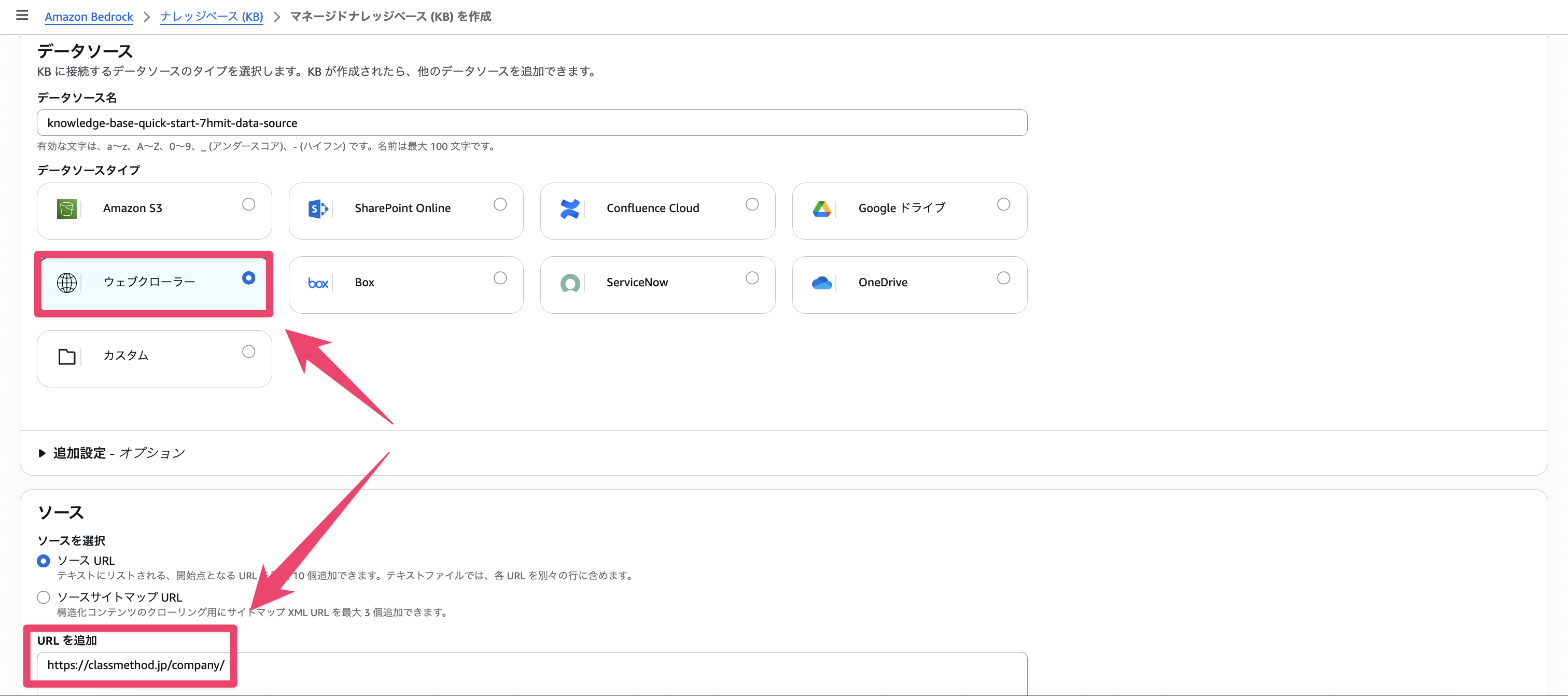
Task: Choose the ソース URL radio option
Action: coord(43,560)
